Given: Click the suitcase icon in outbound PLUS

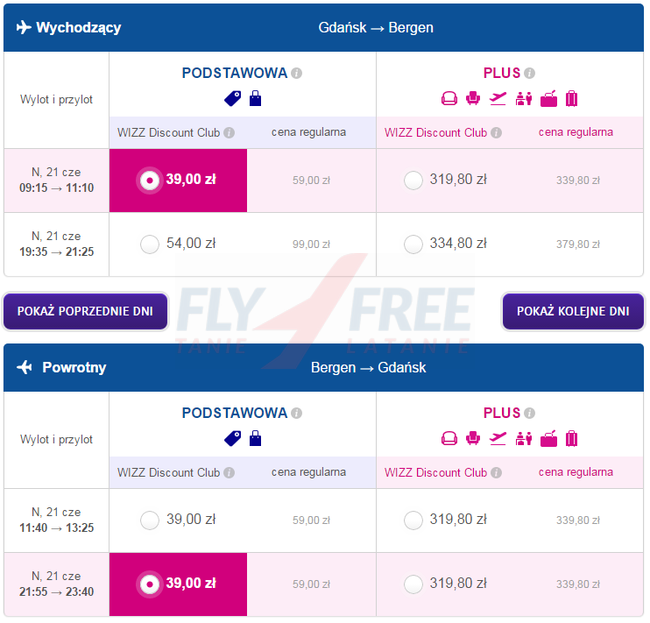Looking at the screenshot, I should click(x=571, y=98).
